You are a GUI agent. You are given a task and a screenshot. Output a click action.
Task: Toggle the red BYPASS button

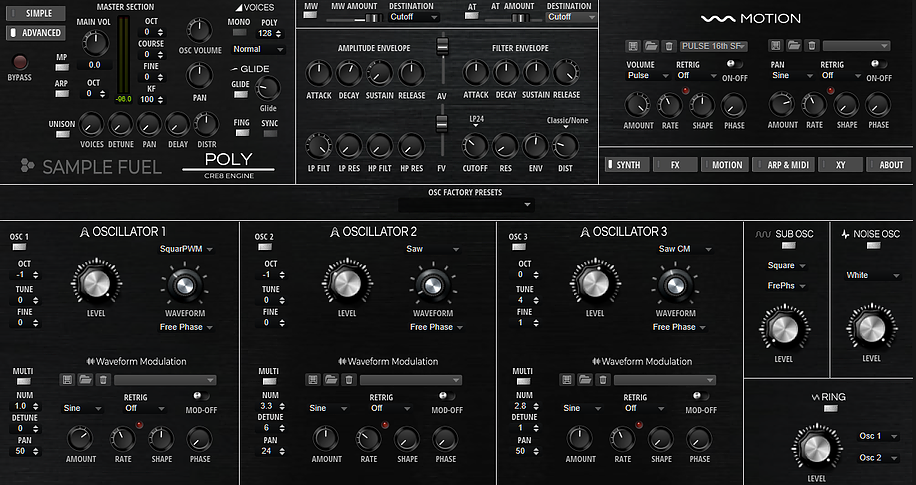click(x=20, y=62)
